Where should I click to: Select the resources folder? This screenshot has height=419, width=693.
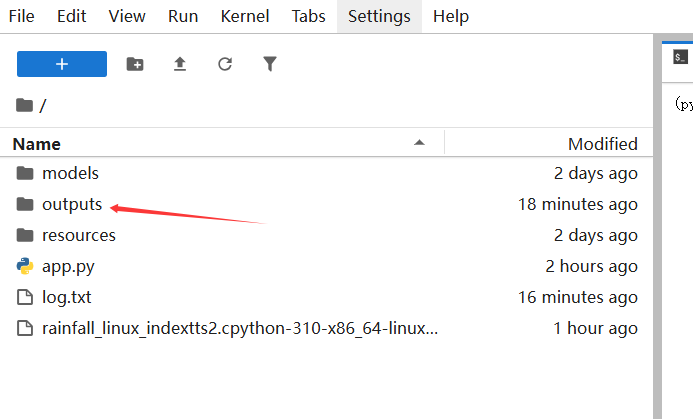tap(78, 236)
